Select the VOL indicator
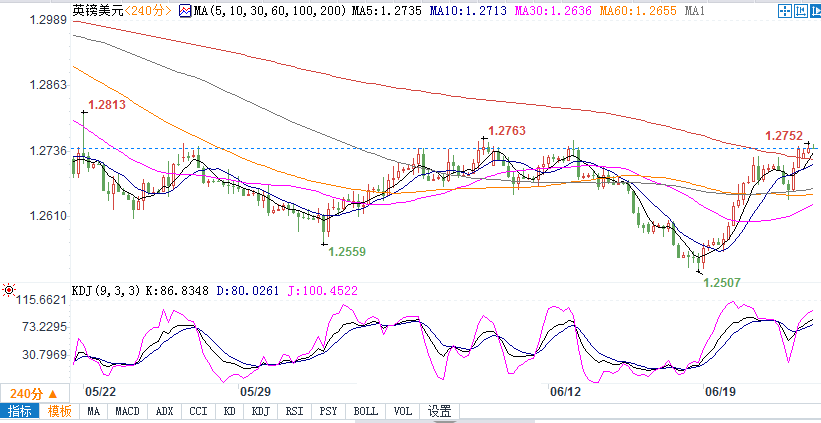Image resolution: width=821 pixels, height=423 pixels. tap(402, 411)
